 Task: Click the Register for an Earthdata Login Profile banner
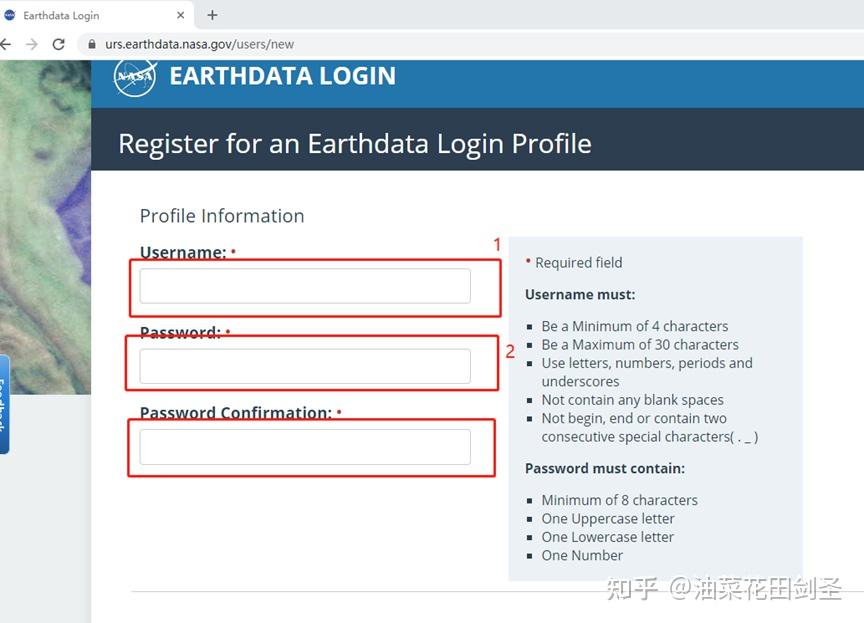point(354,143)
